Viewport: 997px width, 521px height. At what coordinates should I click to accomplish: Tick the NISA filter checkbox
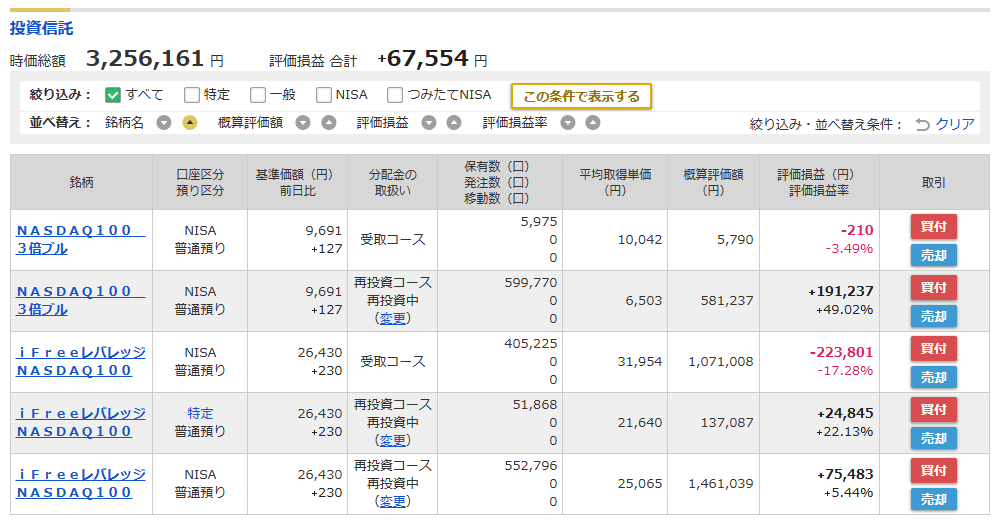324,95
